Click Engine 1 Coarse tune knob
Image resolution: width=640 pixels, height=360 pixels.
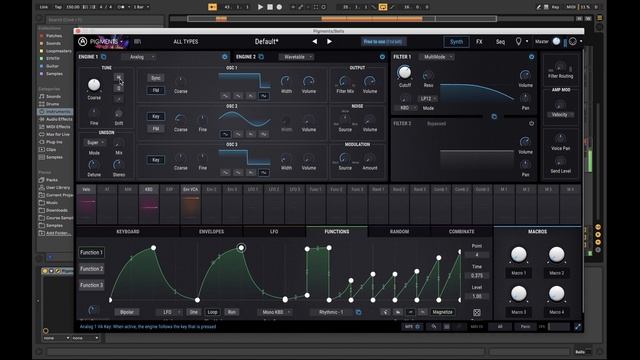pyautogui.click(x=94, y=85)
